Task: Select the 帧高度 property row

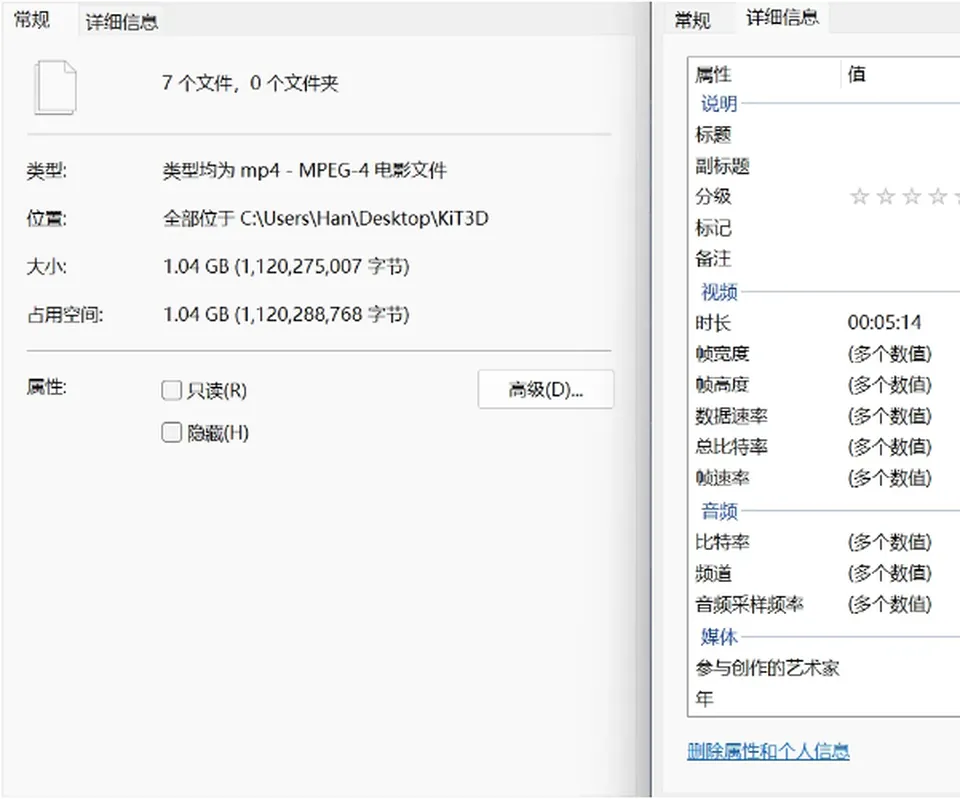Action: (x=825, y=385)
